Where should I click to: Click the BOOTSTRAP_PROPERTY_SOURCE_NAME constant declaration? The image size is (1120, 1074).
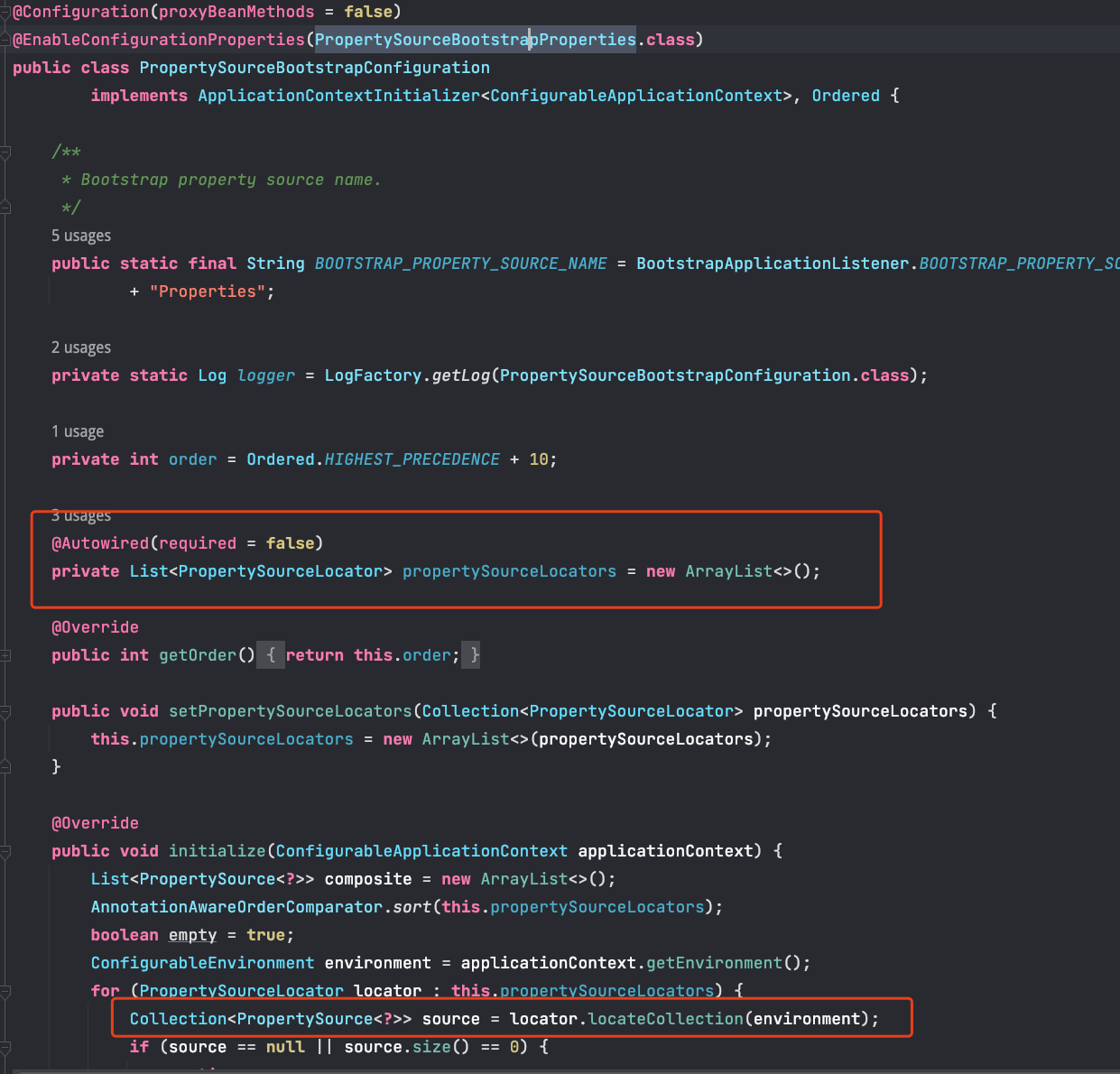click(461, 264)
